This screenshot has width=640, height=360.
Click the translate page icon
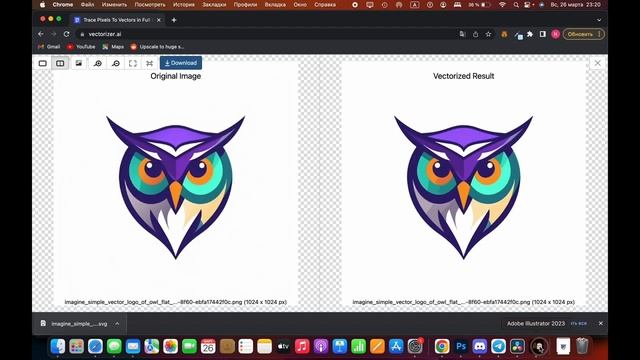[x=462, y=34]
